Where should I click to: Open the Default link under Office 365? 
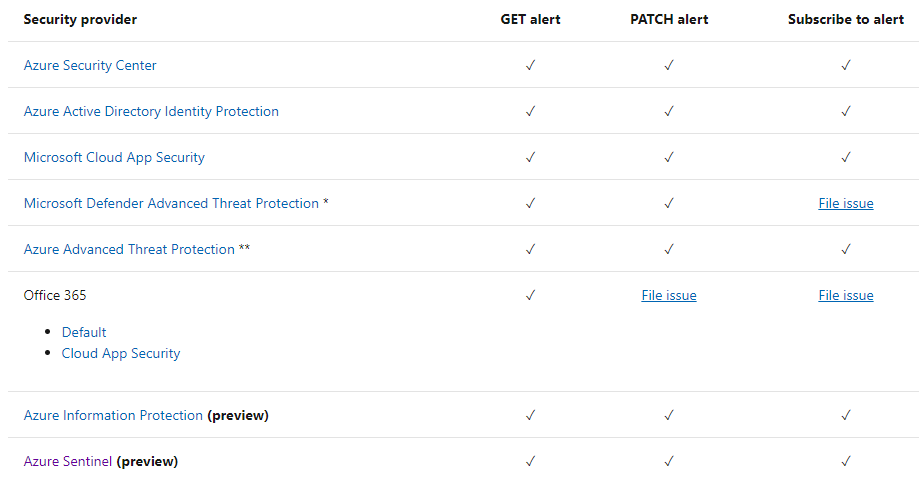(x=84, y=332)
